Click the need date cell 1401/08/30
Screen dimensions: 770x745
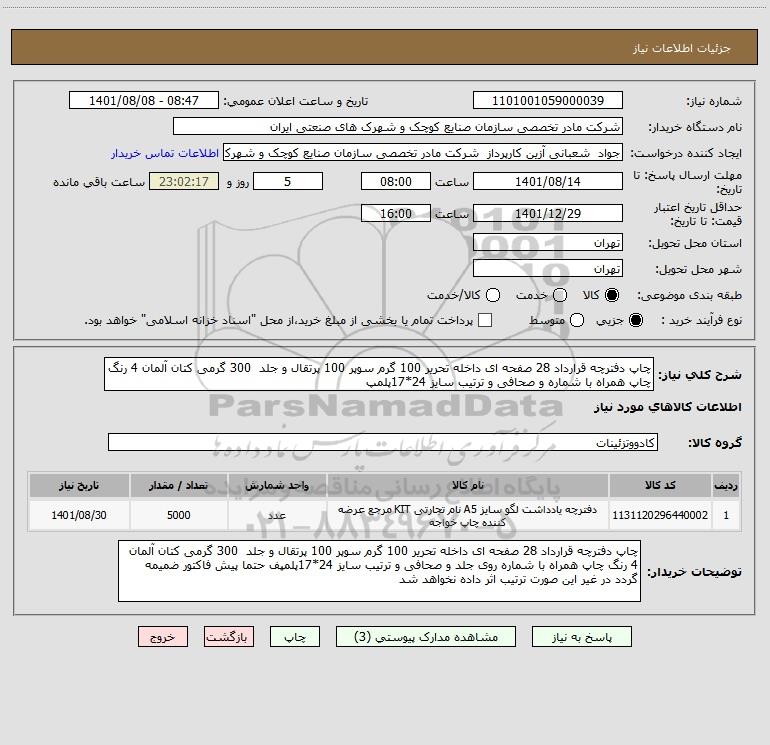[79, 515]
